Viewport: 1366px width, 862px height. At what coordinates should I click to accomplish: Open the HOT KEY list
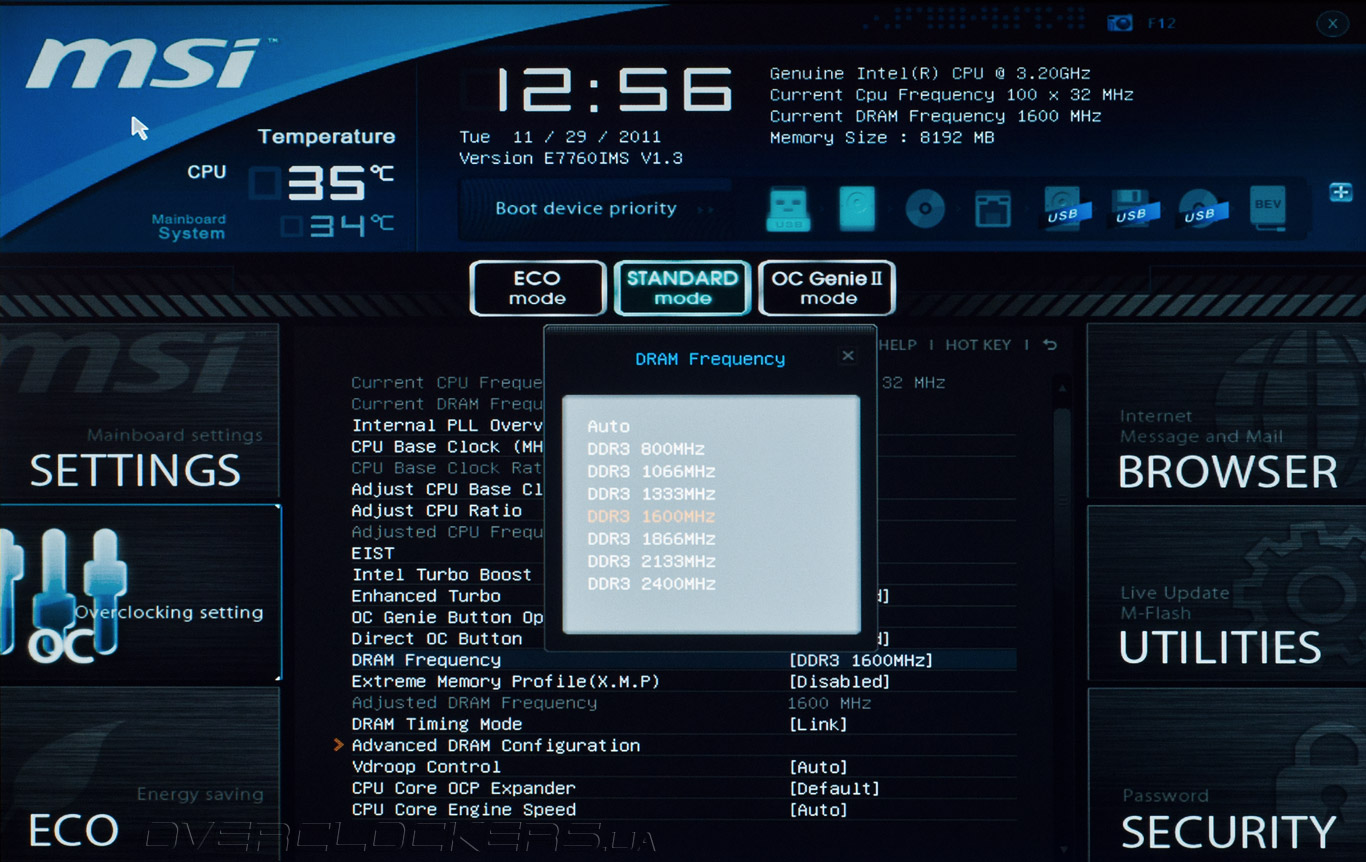[978, 345]
